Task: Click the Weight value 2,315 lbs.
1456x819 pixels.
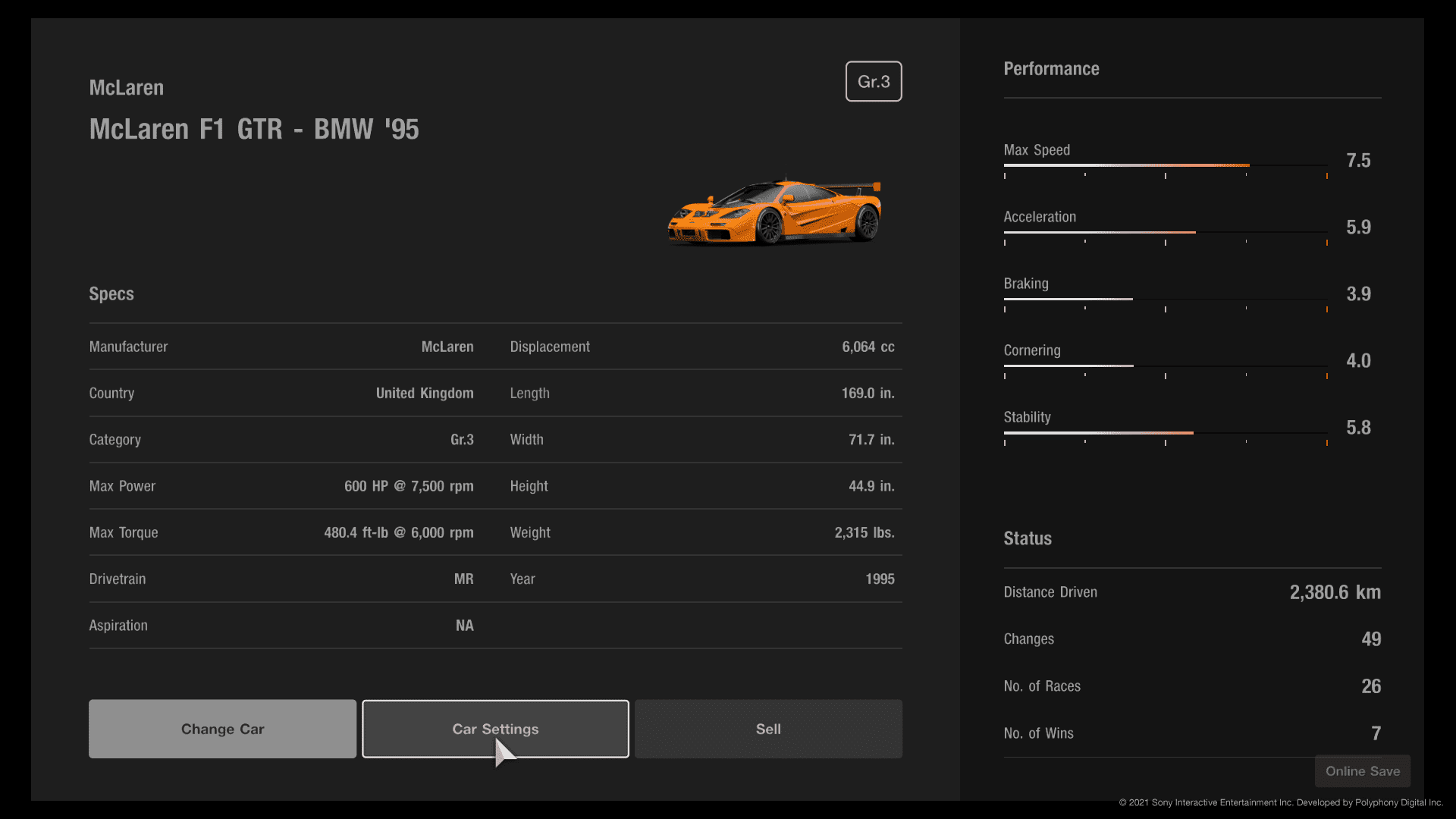Action: click(x=864, y=533)
